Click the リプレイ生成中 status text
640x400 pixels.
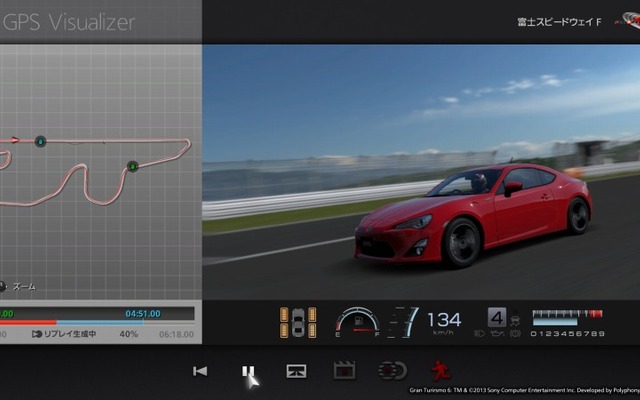(69, 334)
